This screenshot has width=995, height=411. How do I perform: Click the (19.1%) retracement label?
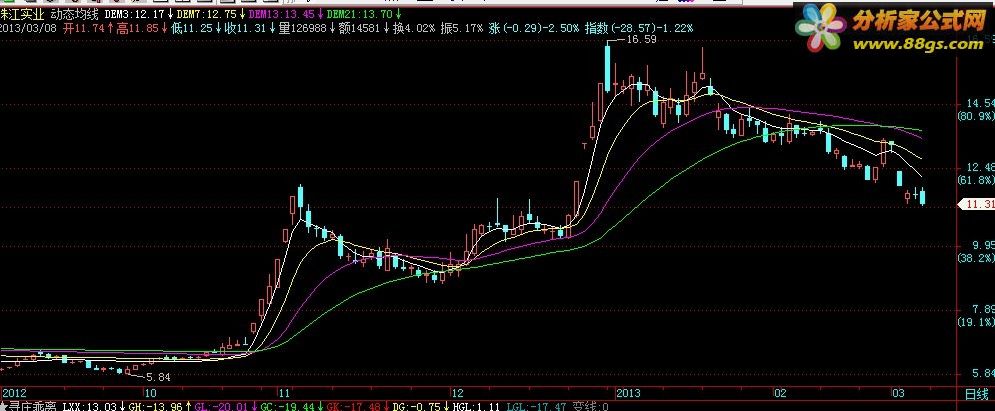(976, 322)
